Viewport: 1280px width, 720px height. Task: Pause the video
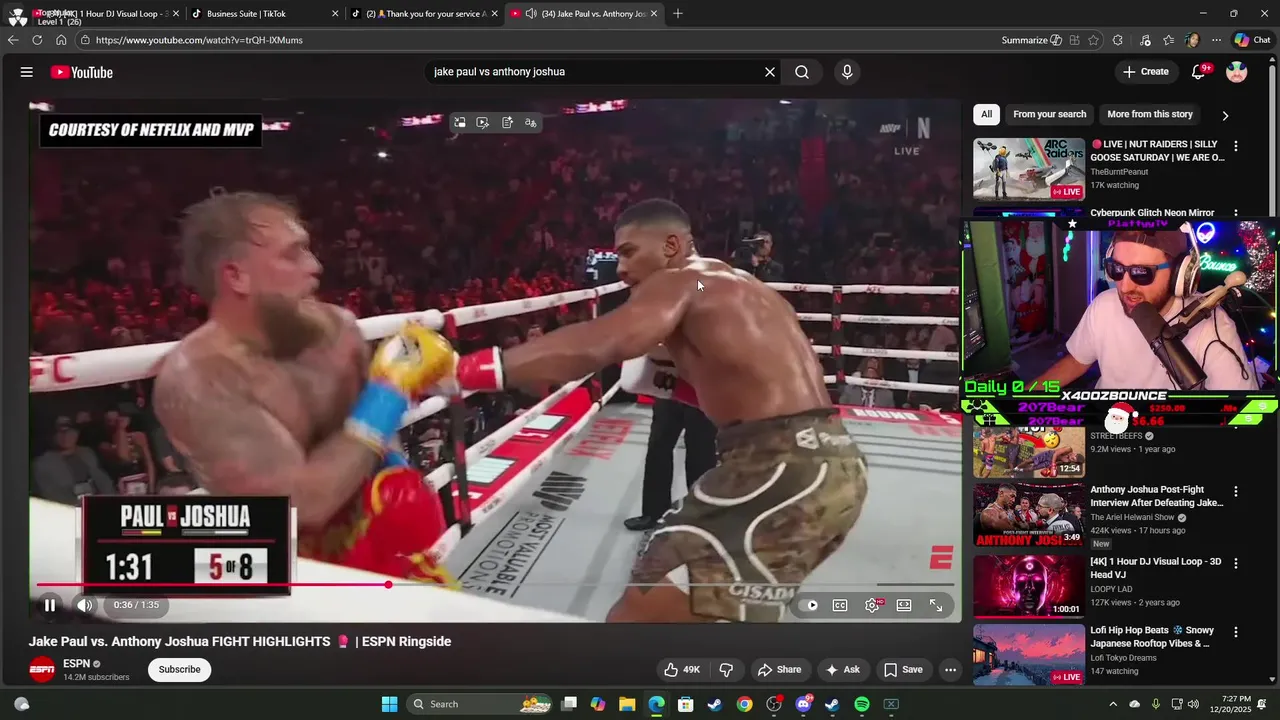click(49, 605)
